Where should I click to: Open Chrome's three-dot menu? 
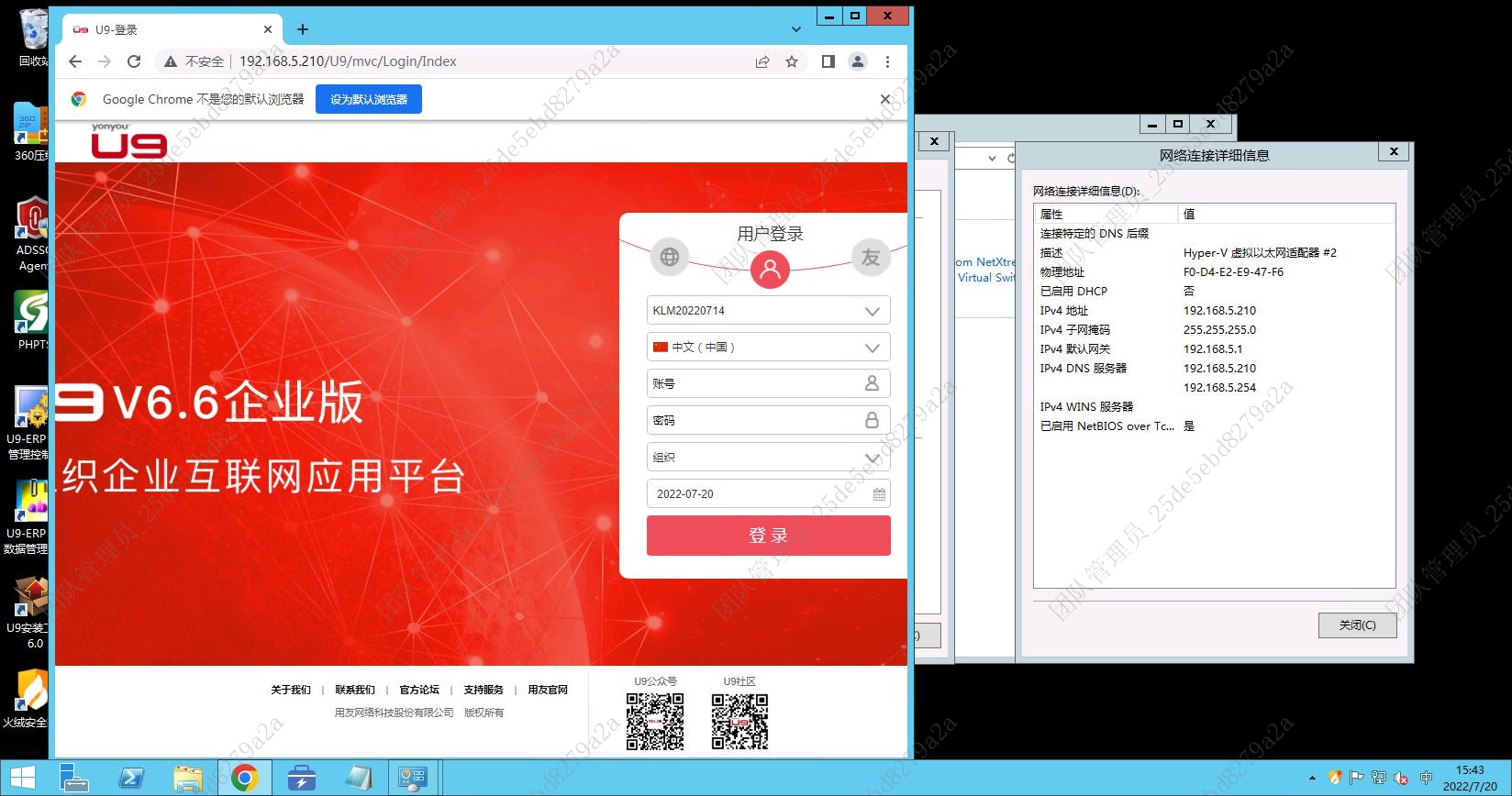coord(887,61)
